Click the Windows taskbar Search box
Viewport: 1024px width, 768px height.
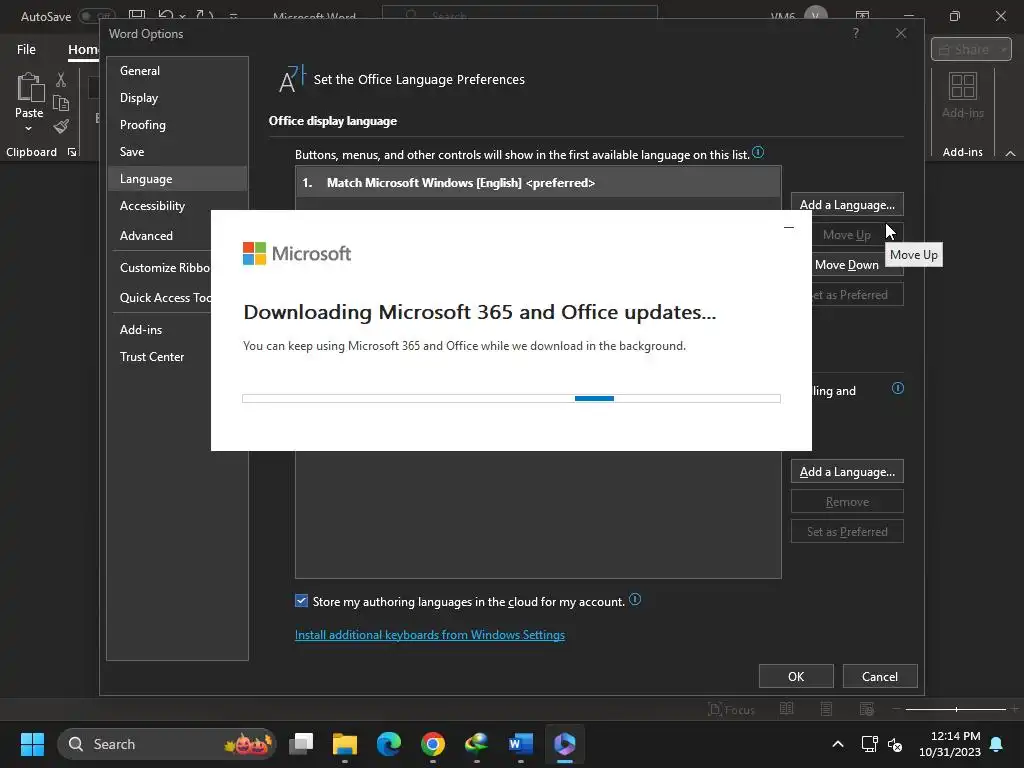[167, 744]
